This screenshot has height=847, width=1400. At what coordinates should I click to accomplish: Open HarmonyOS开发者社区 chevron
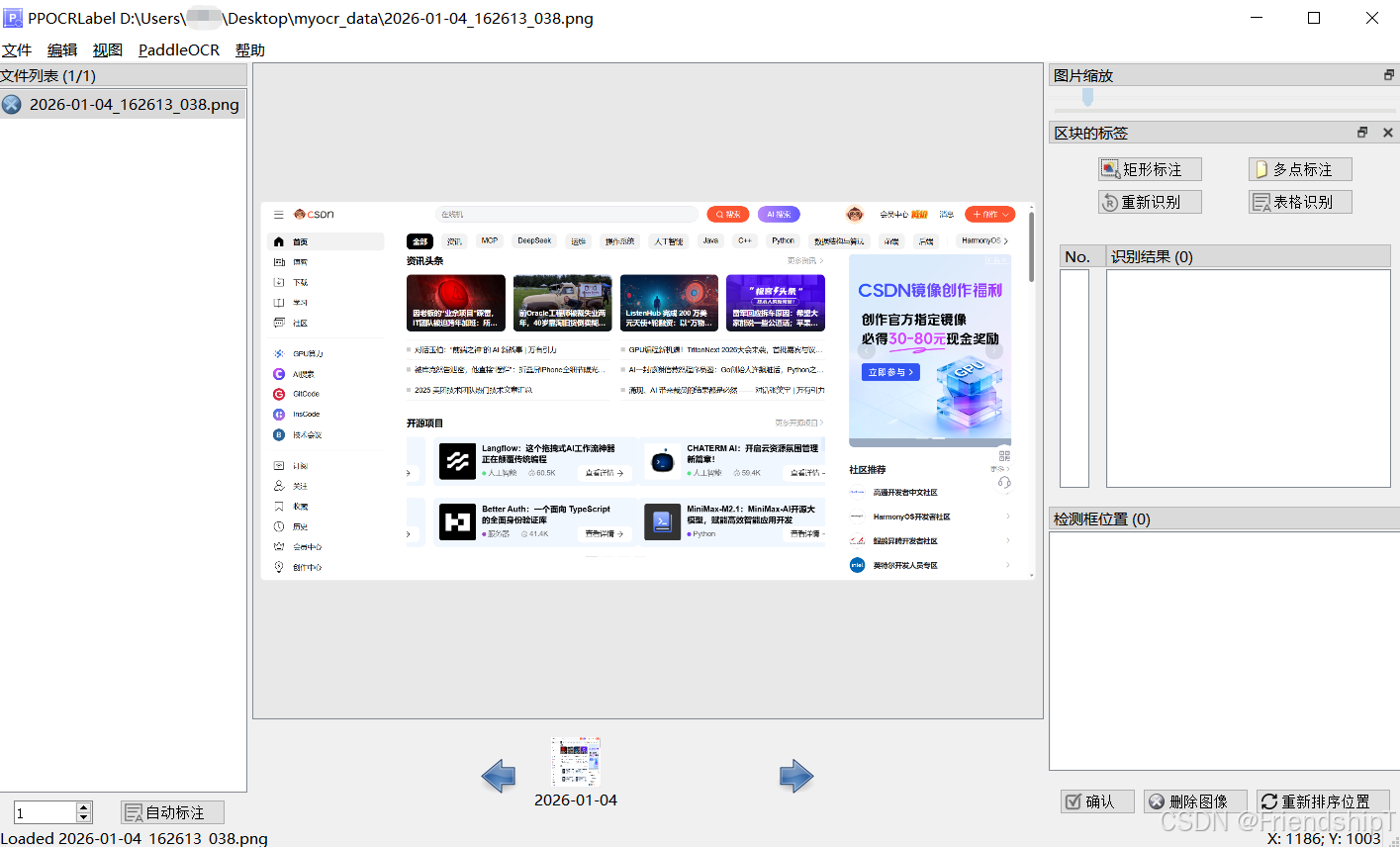(1008, 517)
